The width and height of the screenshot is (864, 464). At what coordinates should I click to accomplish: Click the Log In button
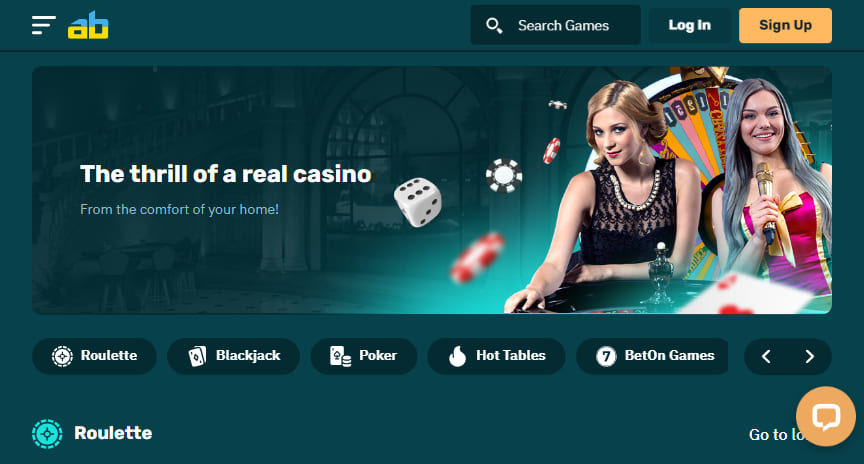tap(689, 25)
